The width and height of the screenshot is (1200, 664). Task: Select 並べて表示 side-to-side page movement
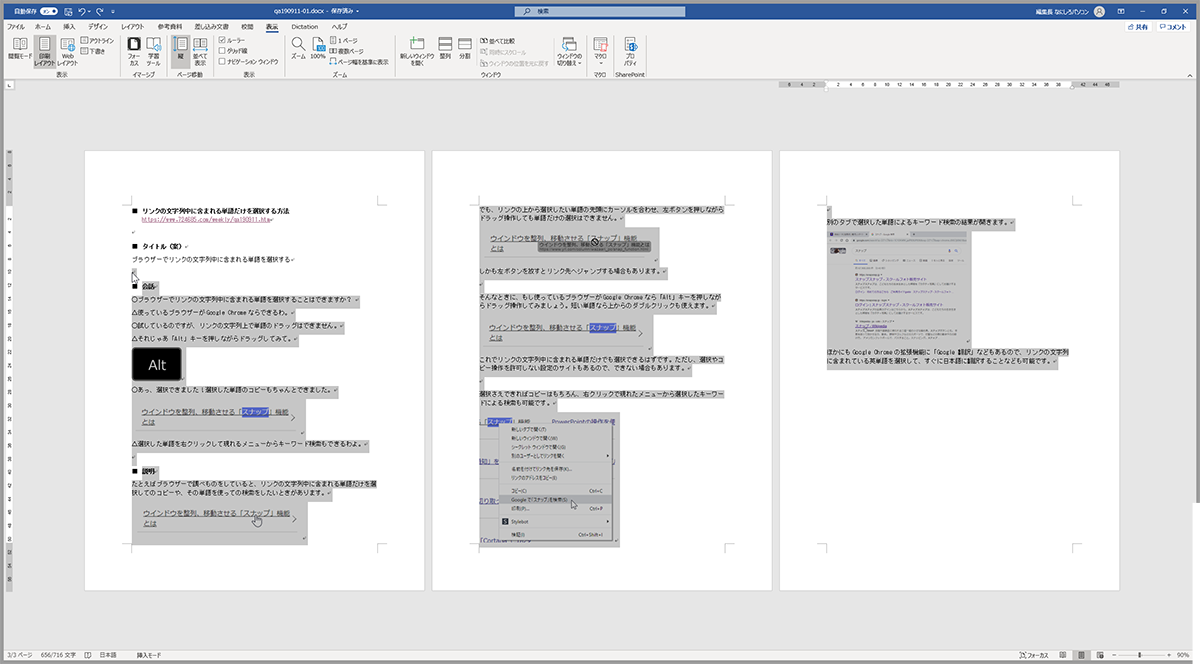(x=200, y=51)
